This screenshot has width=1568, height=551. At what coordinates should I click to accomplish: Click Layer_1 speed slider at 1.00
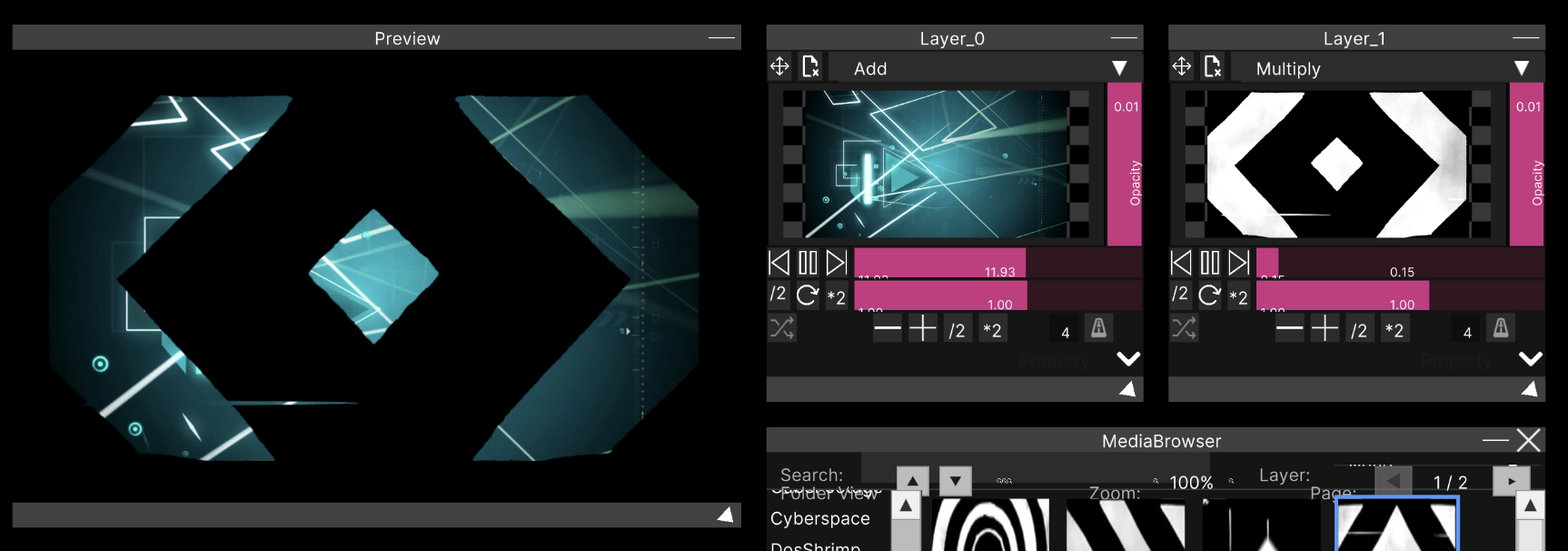point(1400,296)
